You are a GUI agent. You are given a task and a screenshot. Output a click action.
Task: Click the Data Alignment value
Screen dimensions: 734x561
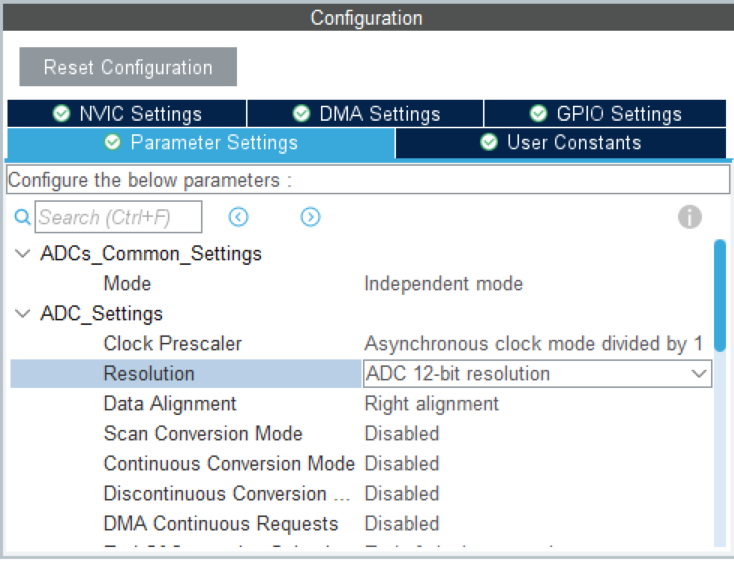(x=431, y=404)
